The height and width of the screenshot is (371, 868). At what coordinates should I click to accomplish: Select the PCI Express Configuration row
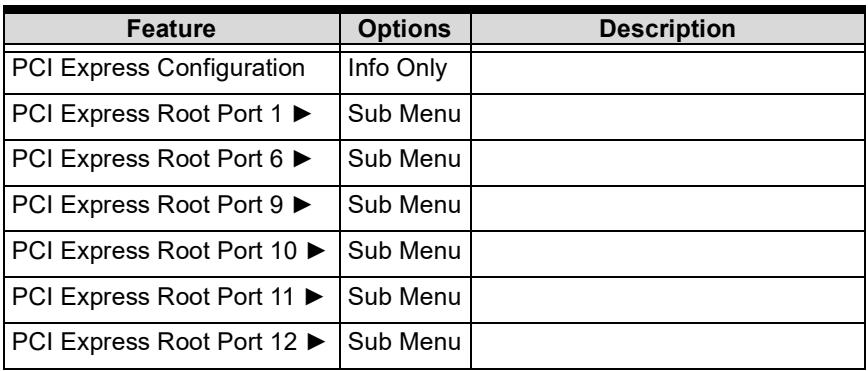[x=434, y=72]
